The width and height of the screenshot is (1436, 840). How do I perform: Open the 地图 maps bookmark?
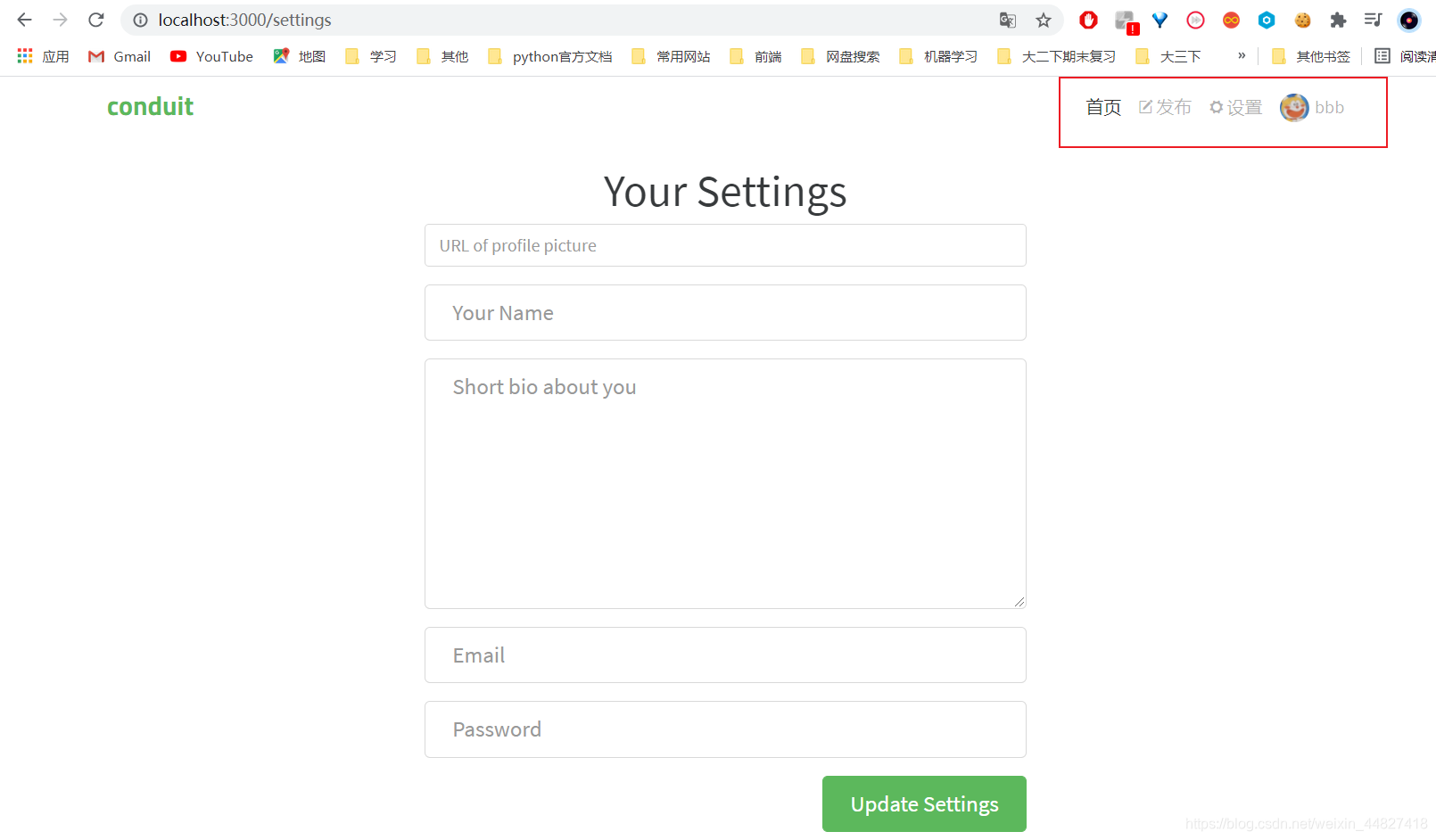[x=299, y=56]
